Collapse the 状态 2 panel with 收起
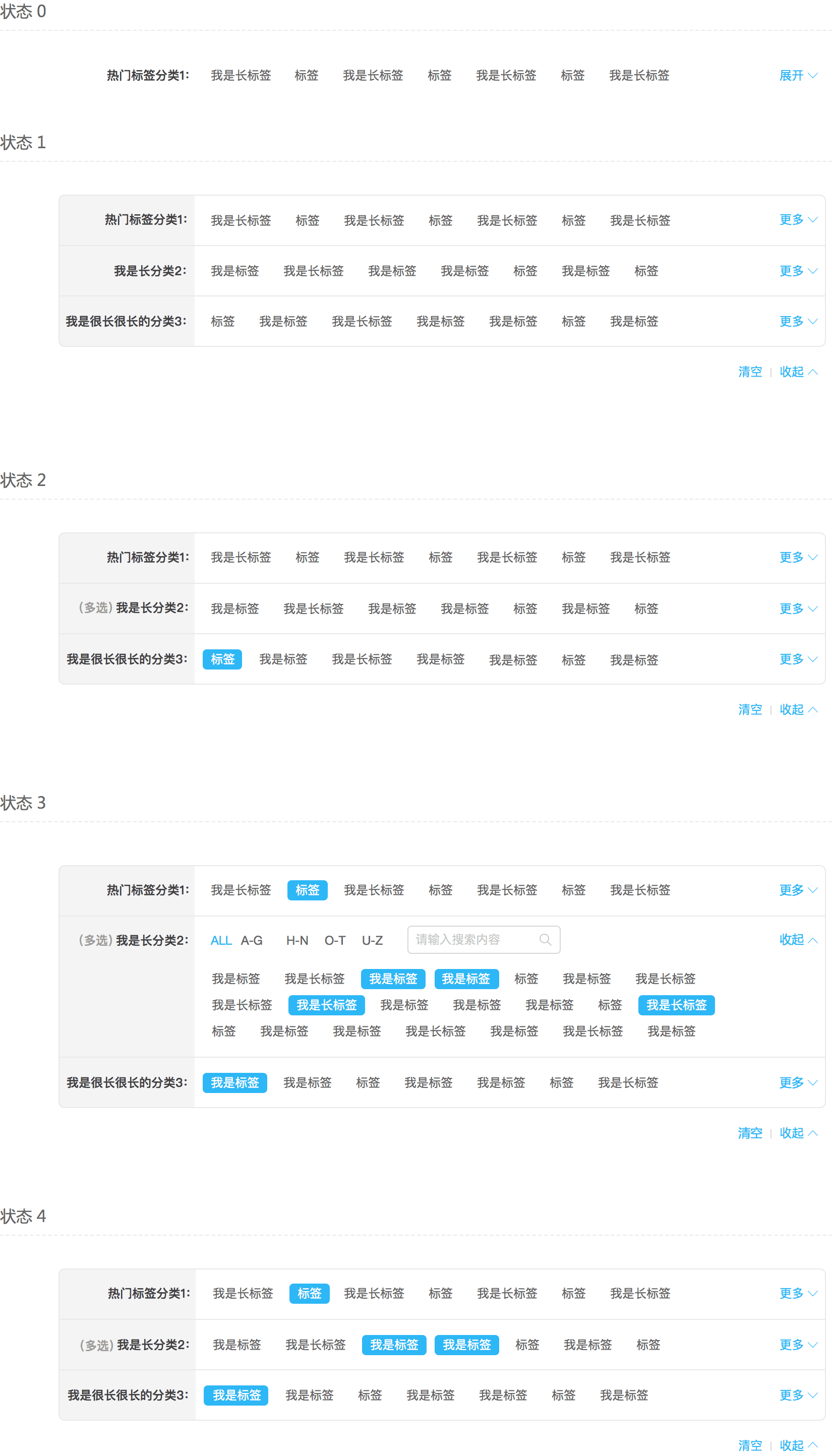 798,710
